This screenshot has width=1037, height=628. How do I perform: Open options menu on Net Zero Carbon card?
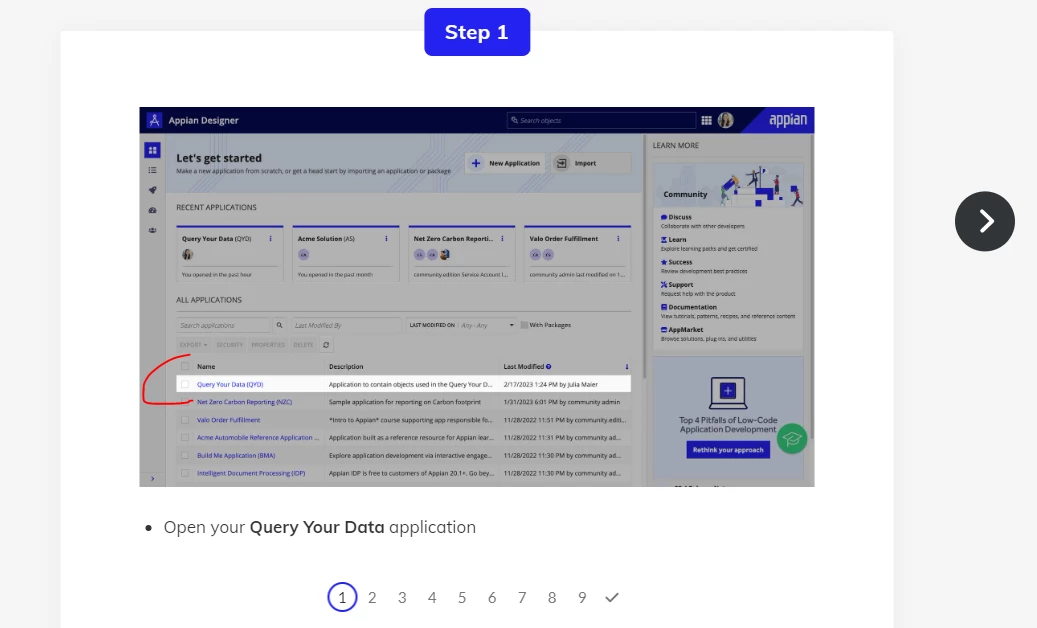pos(503,239)
